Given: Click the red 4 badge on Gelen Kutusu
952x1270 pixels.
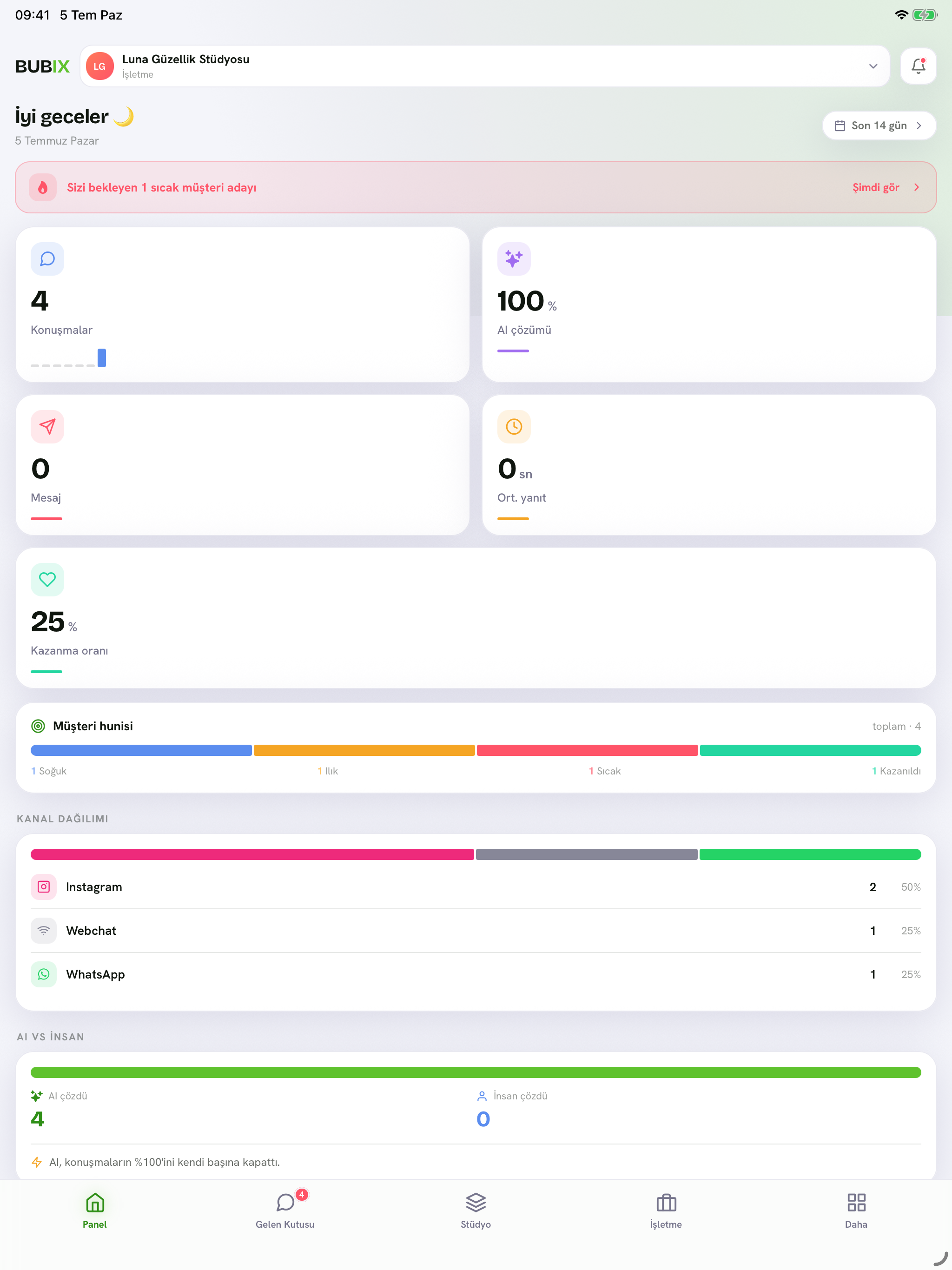Looking at the screenshot, I should click(301, 1195).
